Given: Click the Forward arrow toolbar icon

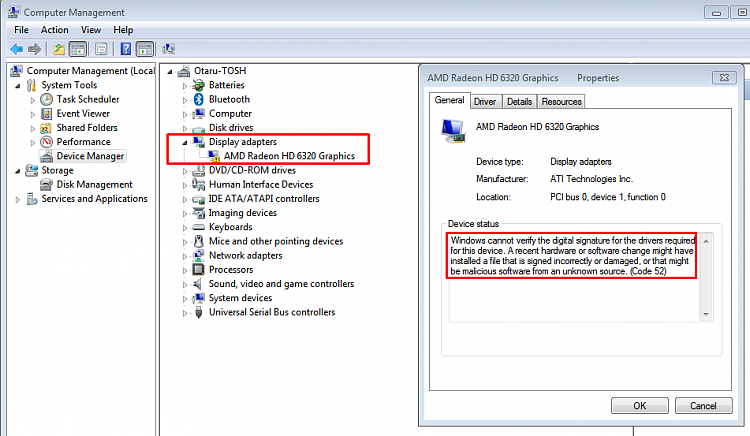Looking at the screenshot, I should pyautogui.click(x=34, y=49).
